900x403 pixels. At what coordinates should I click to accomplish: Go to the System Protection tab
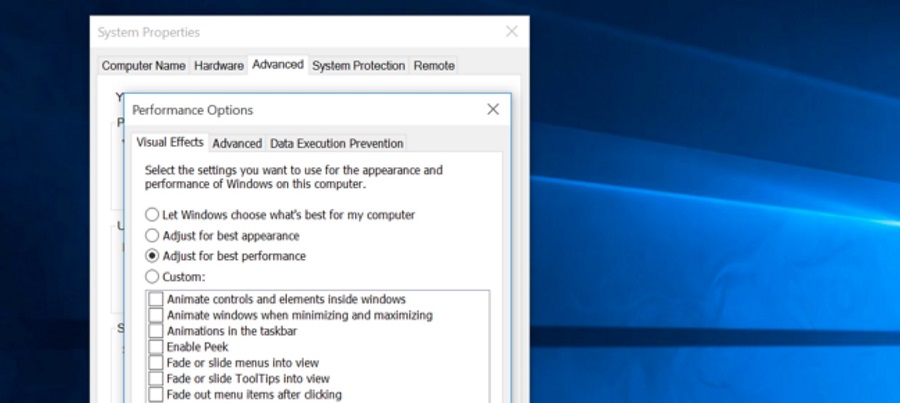tap(358, 66)
